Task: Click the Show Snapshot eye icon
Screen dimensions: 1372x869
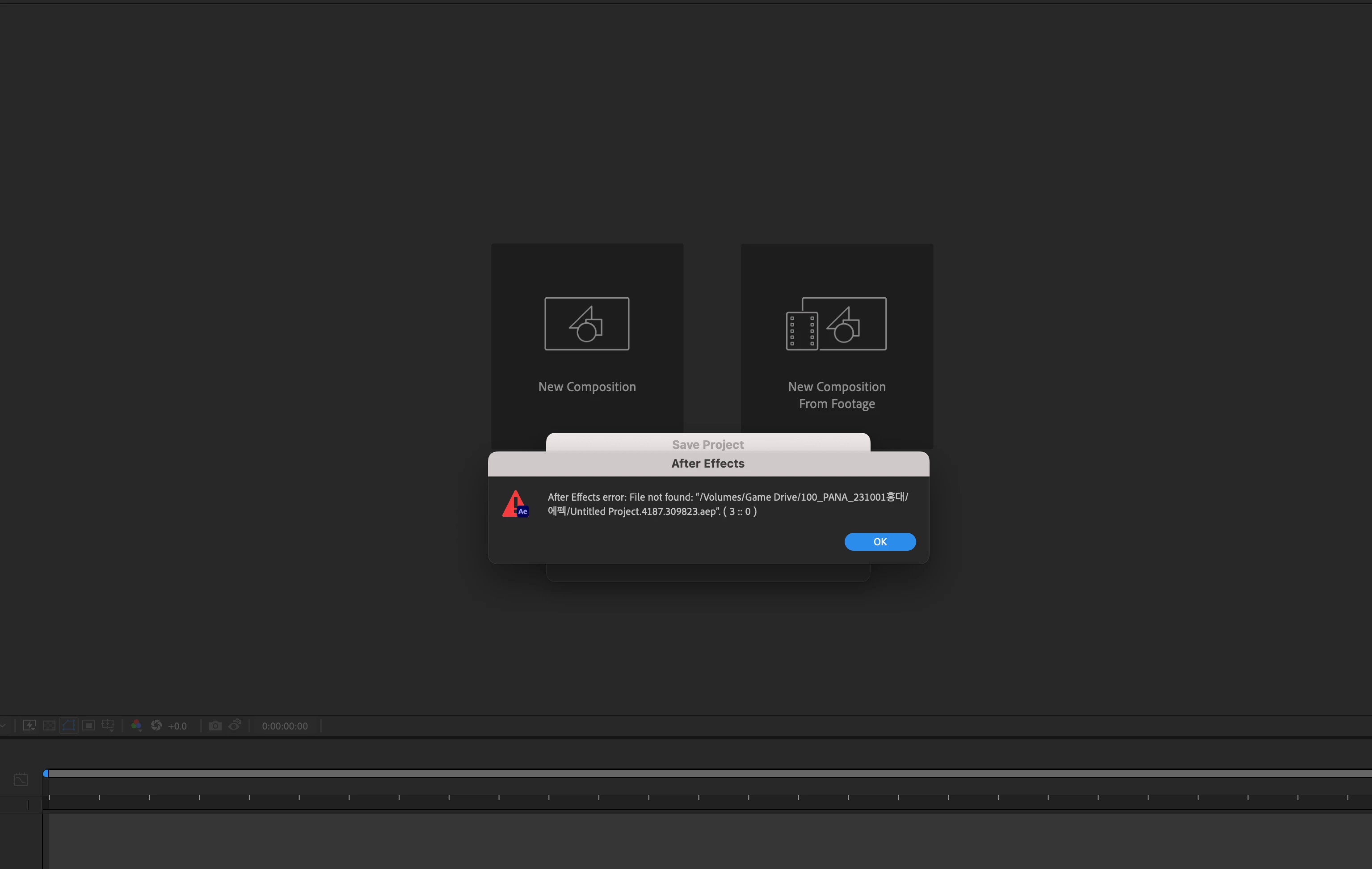Action: tap(235, 726)
